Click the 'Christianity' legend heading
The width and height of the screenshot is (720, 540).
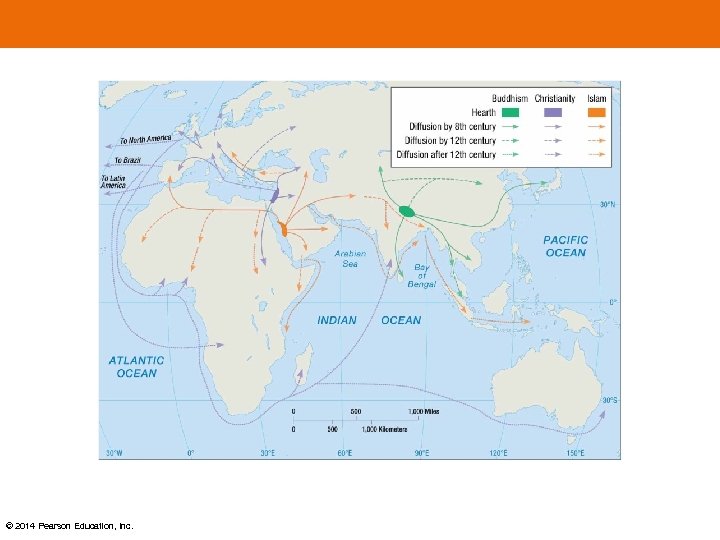pos(555,98)
